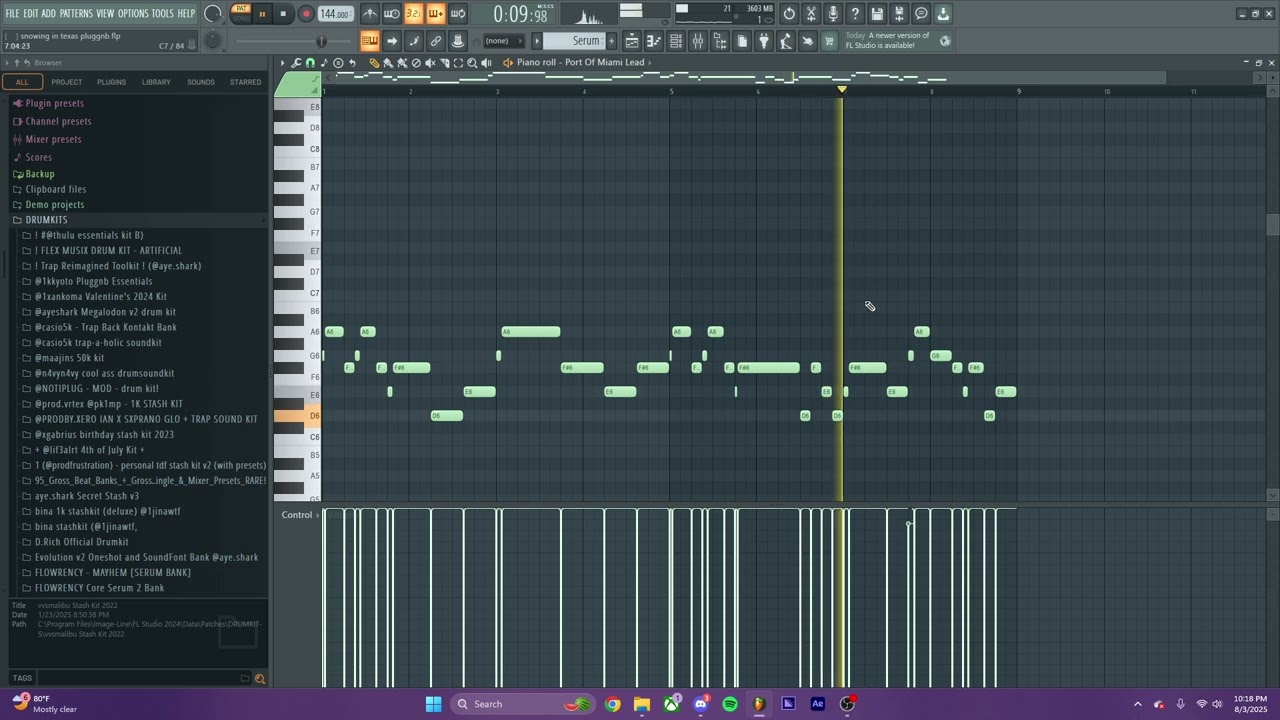
Task: Open the ADD menu
Action: point(48,13)
